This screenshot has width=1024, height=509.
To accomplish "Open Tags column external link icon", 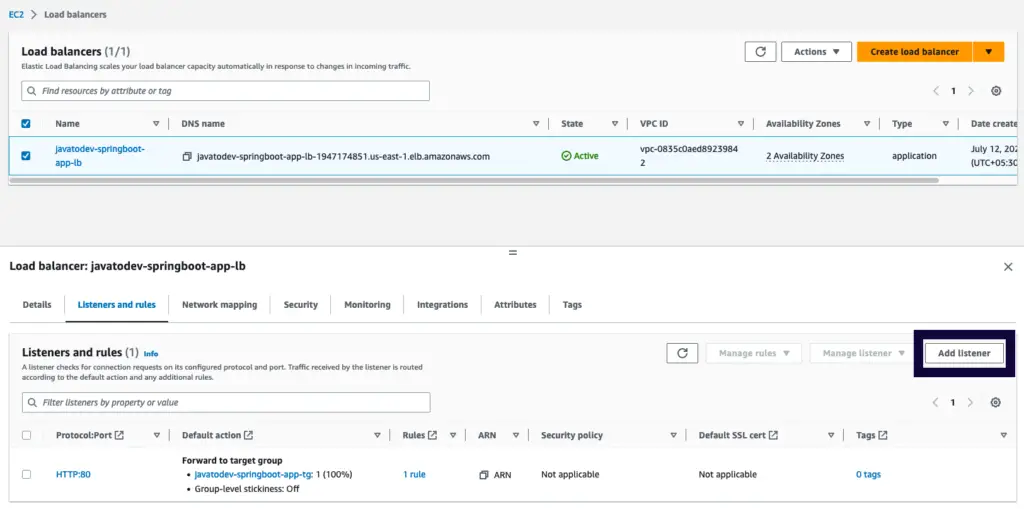I will coord(883,435).
